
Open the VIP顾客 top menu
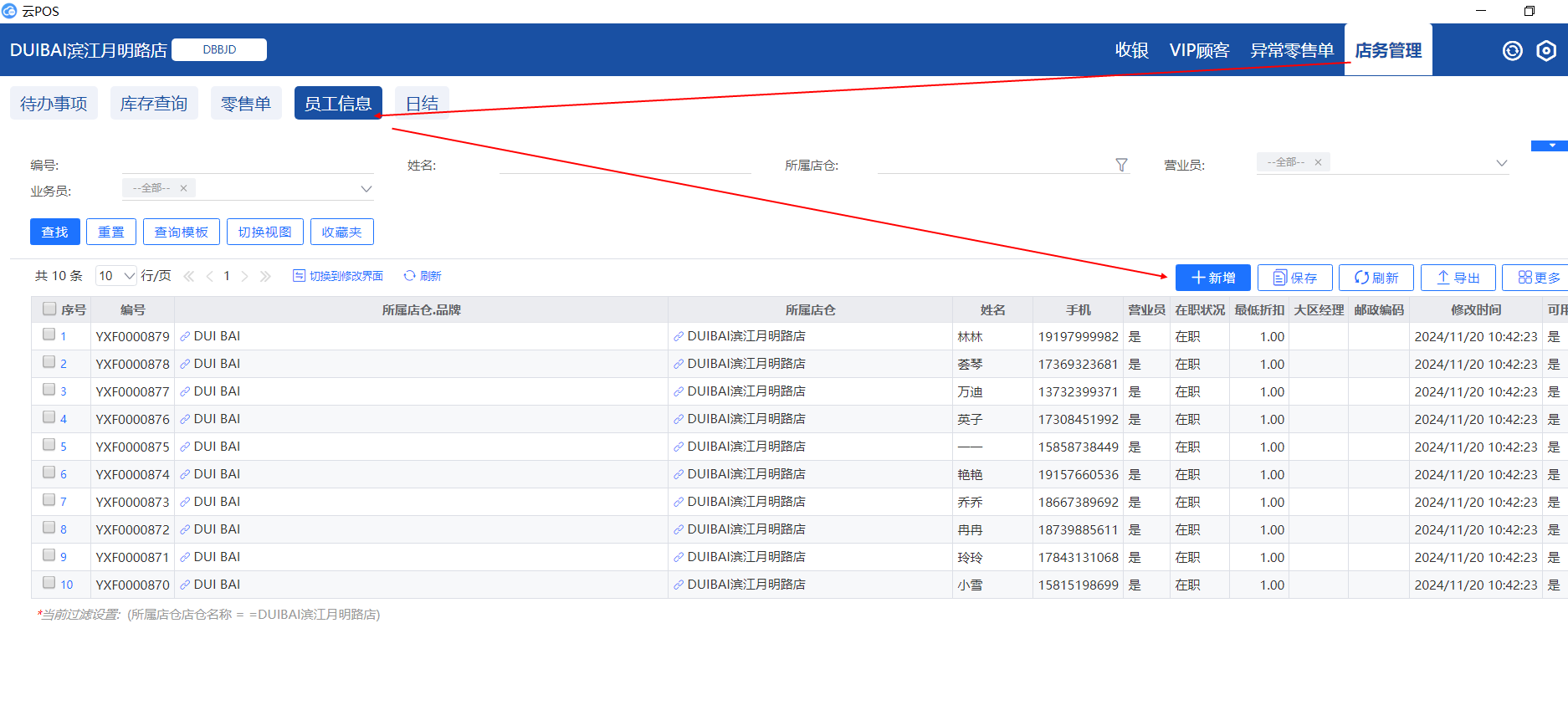tap(1199, 51)
